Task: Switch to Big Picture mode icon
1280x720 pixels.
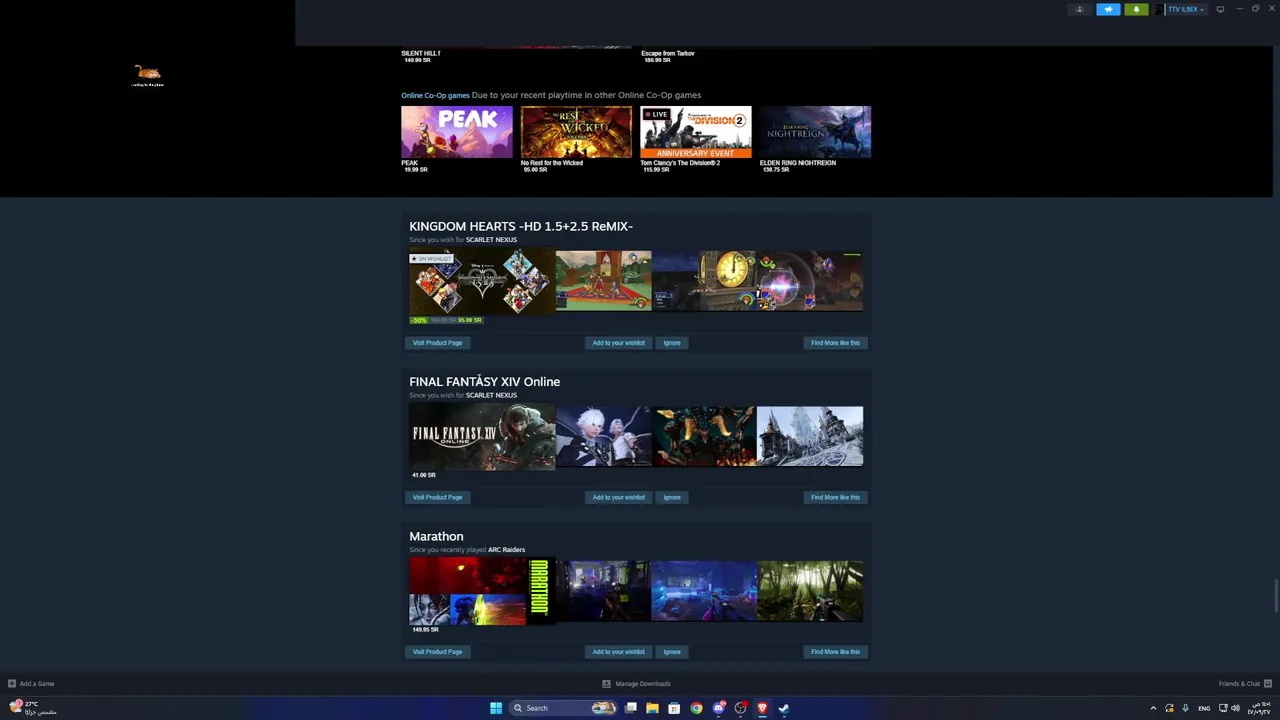Action: pos(1220,9)
